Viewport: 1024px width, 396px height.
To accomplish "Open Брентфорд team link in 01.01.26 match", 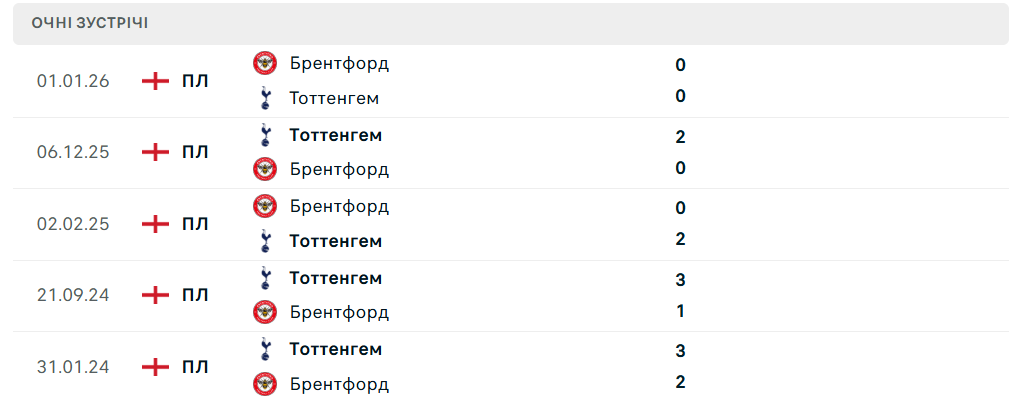I will click(339, 64).
